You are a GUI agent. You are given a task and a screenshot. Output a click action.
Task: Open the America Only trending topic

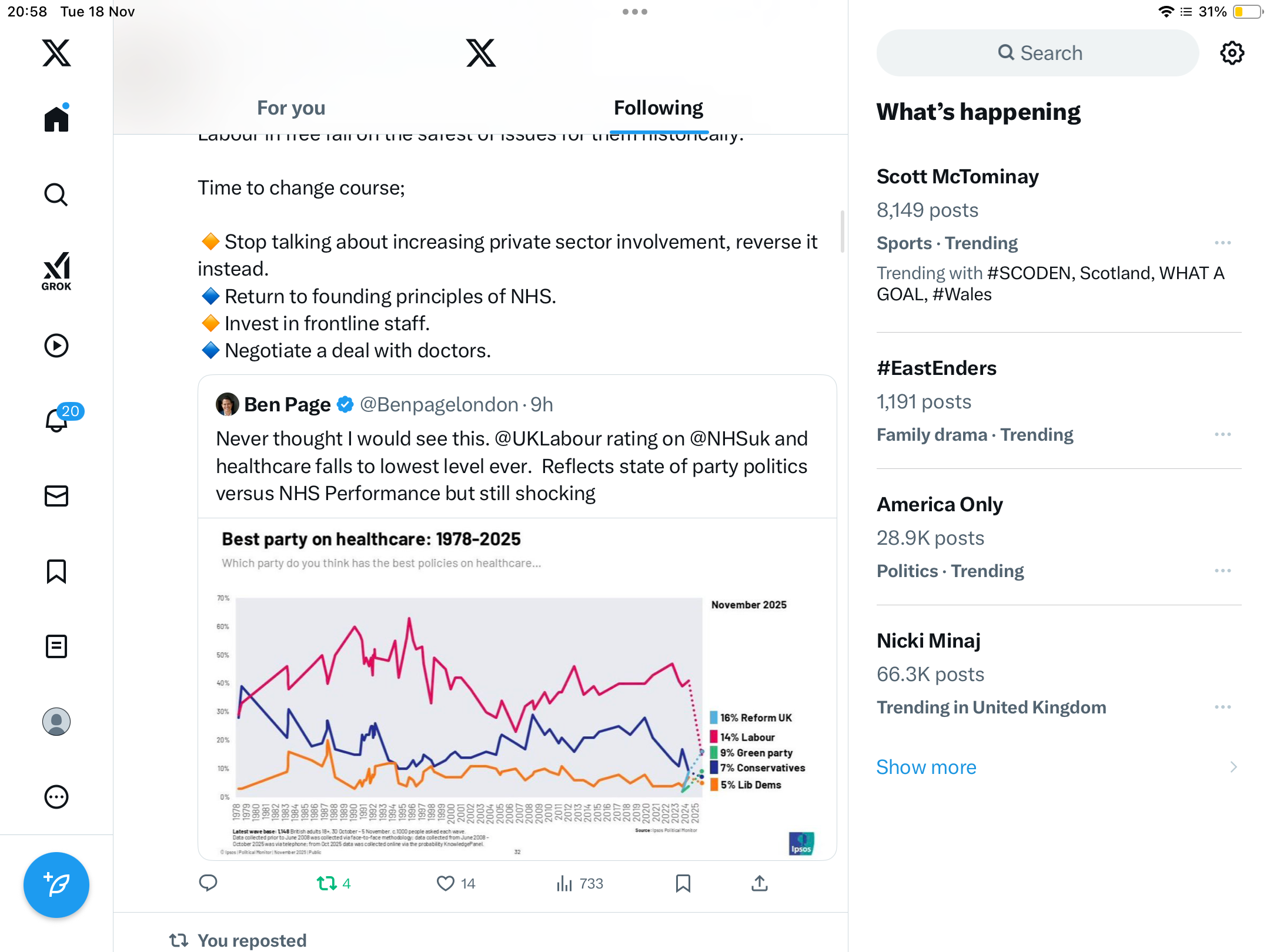click(940, 504)
